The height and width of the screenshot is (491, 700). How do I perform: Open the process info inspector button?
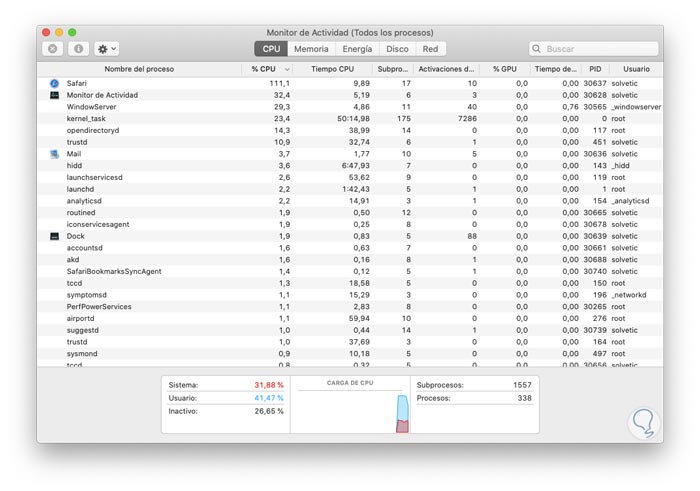point(79,49)
